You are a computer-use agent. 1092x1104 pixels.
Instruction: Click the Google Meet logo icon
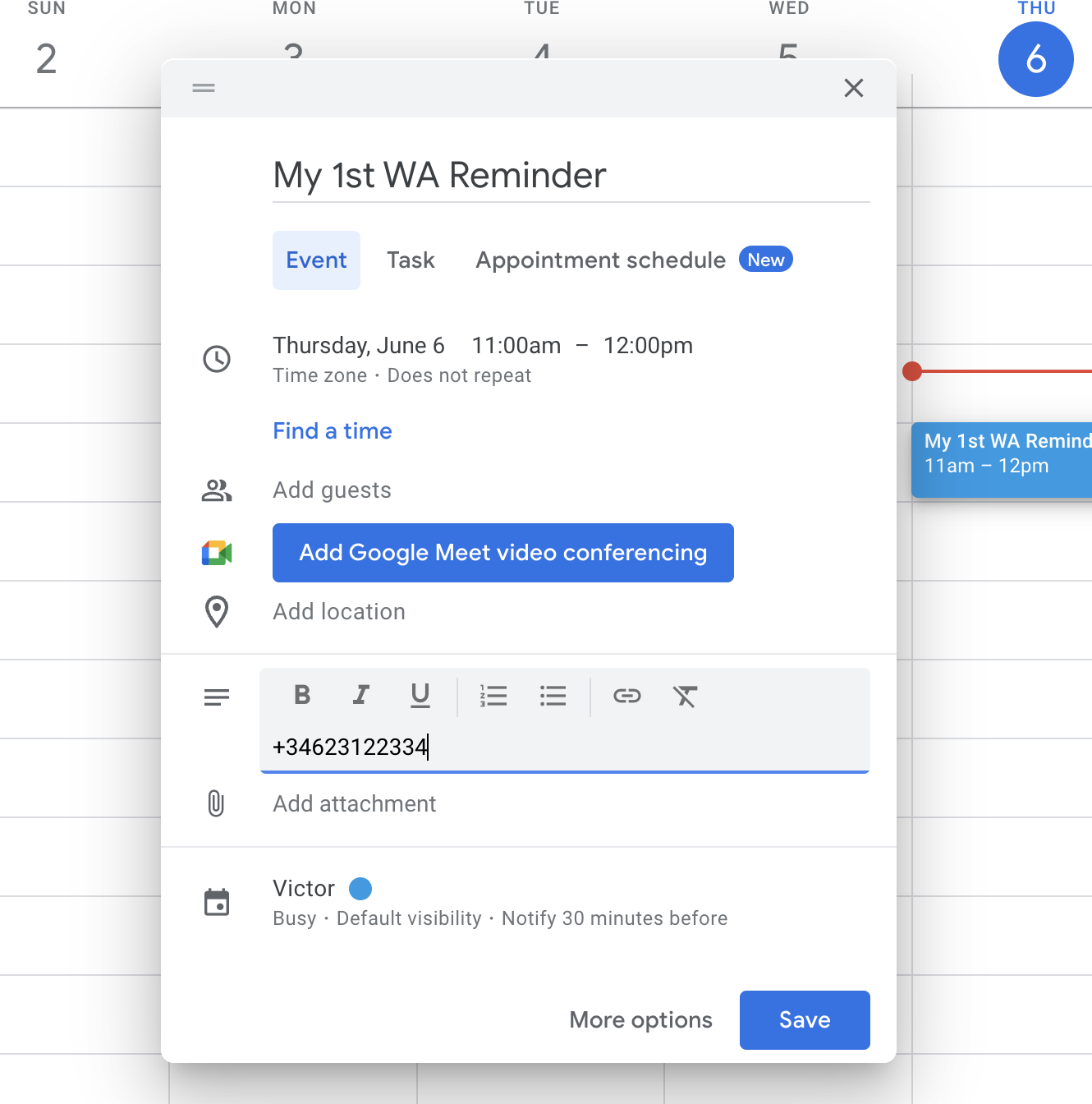click(217, 553)
